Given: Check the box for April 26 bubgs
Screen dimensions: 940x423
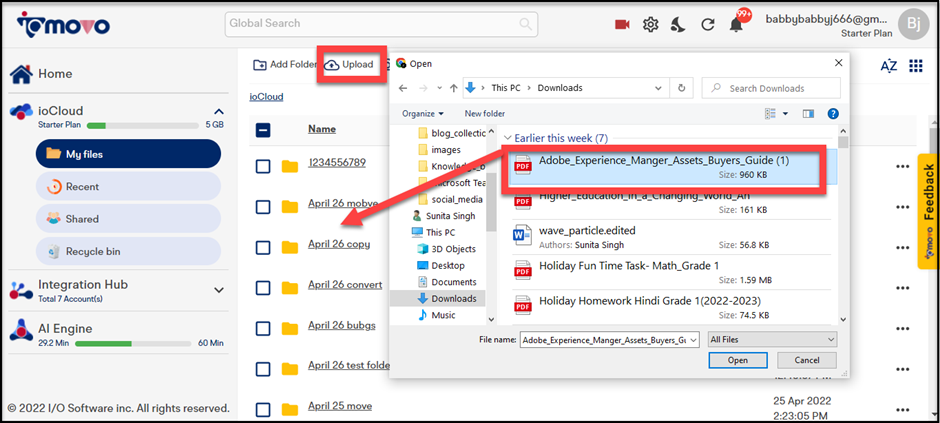Looking at the screenshot, I should tap(263, 328).
